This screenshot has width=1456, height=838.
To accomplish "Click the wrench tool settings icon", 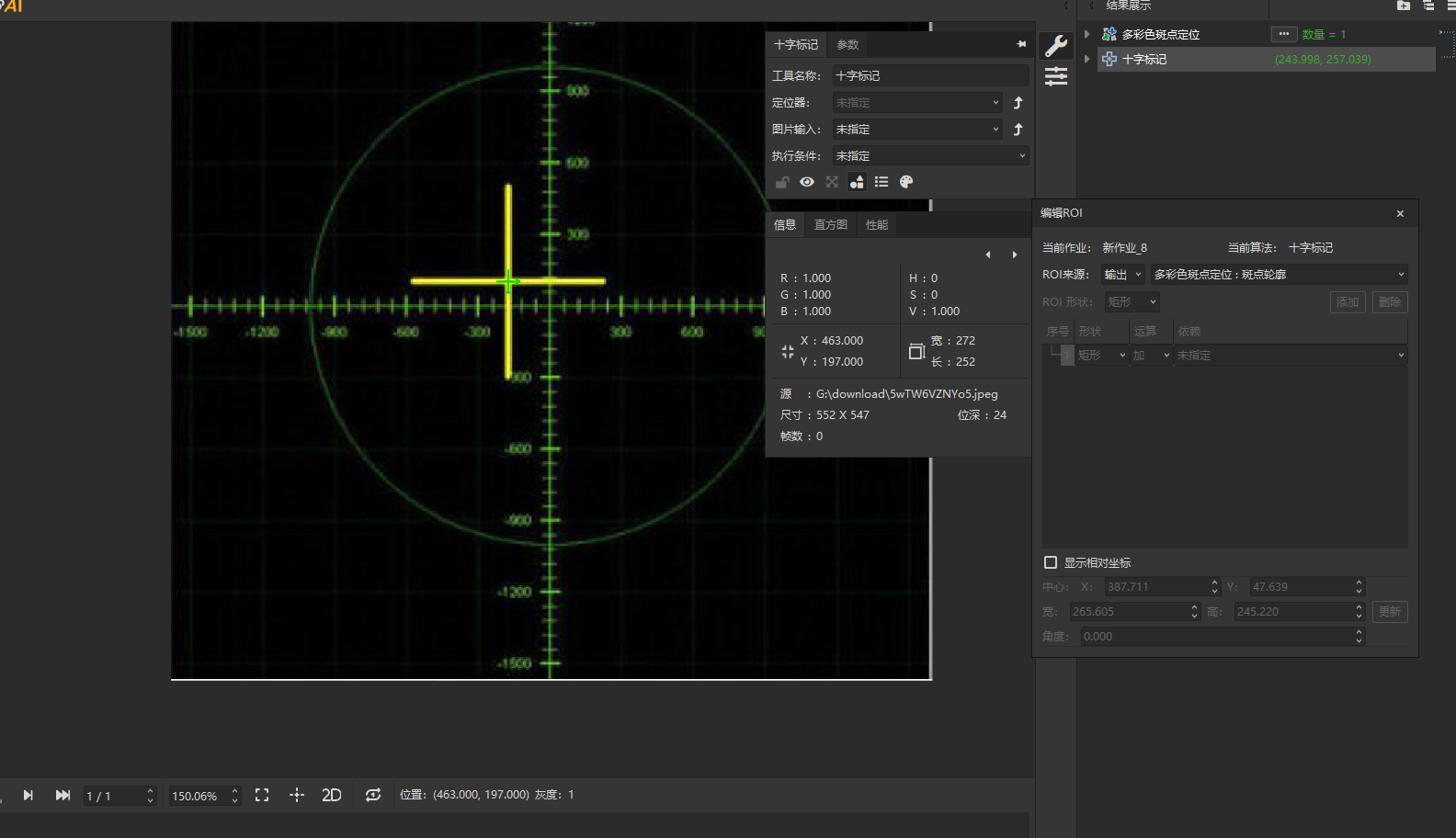I will tap(1056, 46).
